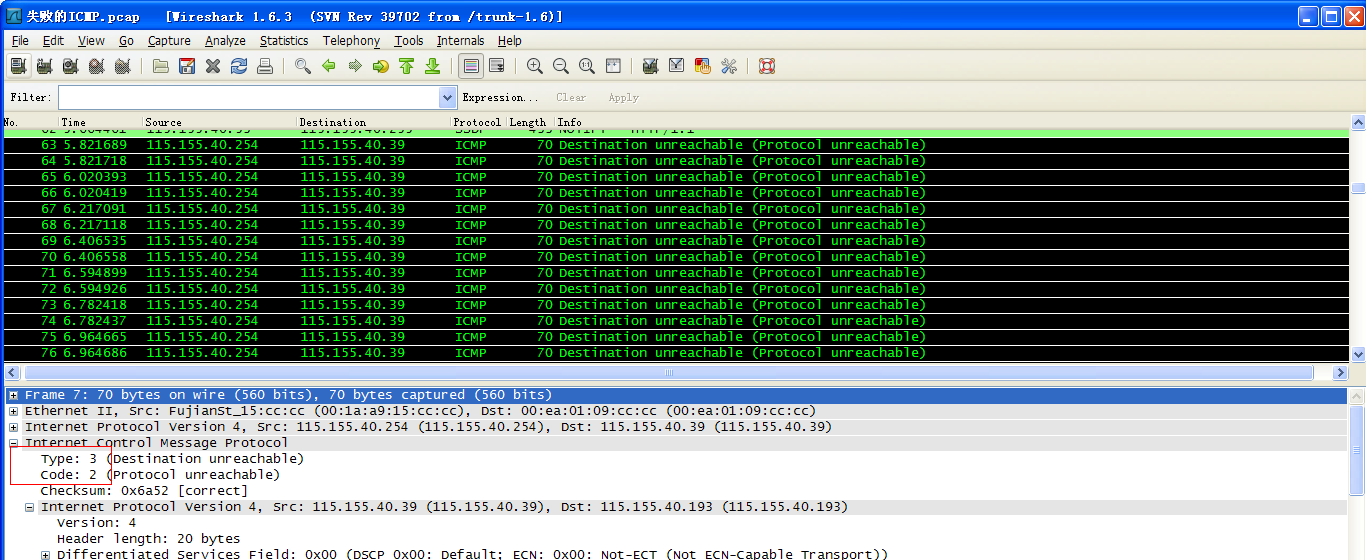The height and width of the screenshot is (560, 1366).
Task: Expand the Frame 7 tree node
Action: point(13,395)
